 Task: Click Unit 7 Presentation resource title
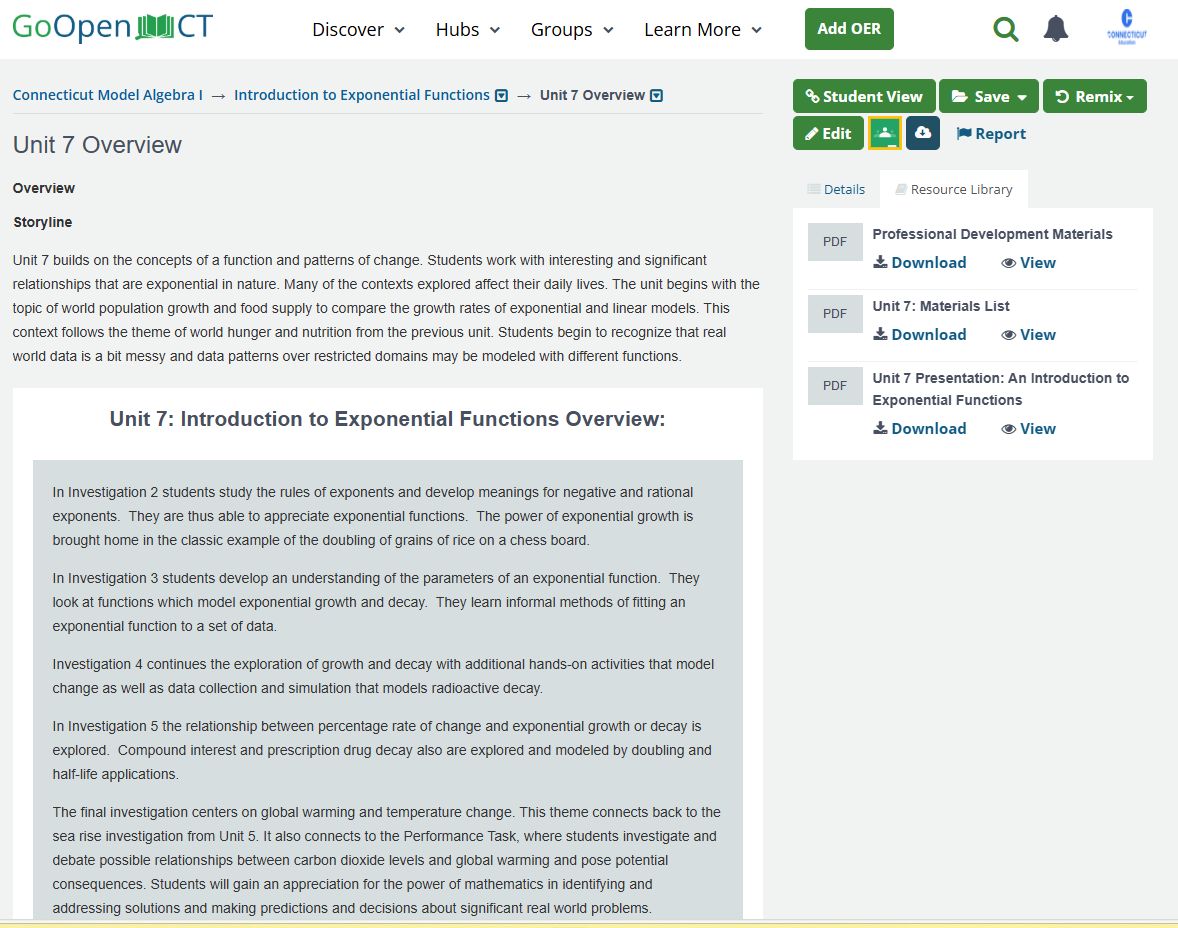pyautogui.click(x=1000, y=389)
